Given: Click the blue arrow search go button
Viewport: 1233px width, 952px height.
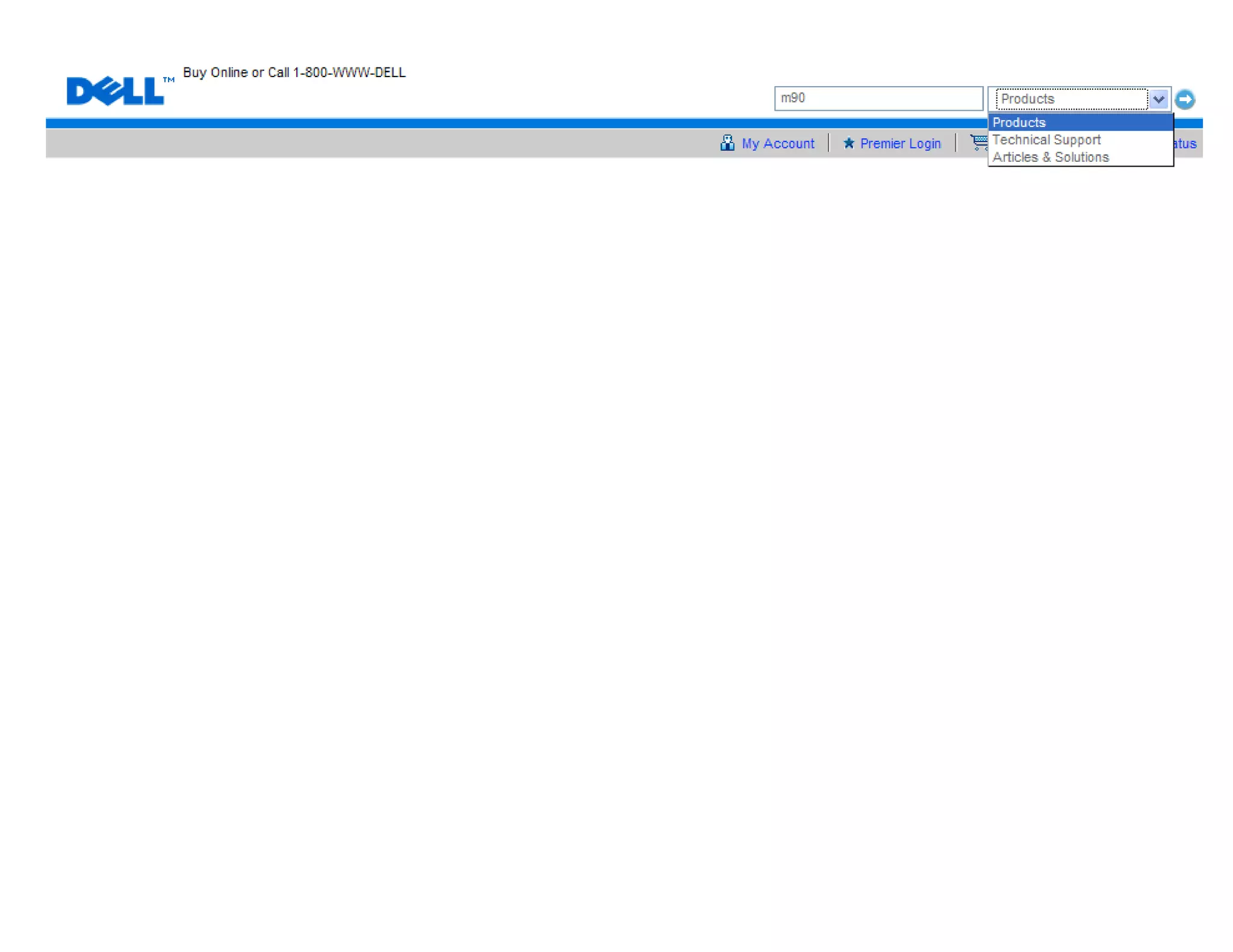Looking at the screenshot, I should [x=1184, y=99].
